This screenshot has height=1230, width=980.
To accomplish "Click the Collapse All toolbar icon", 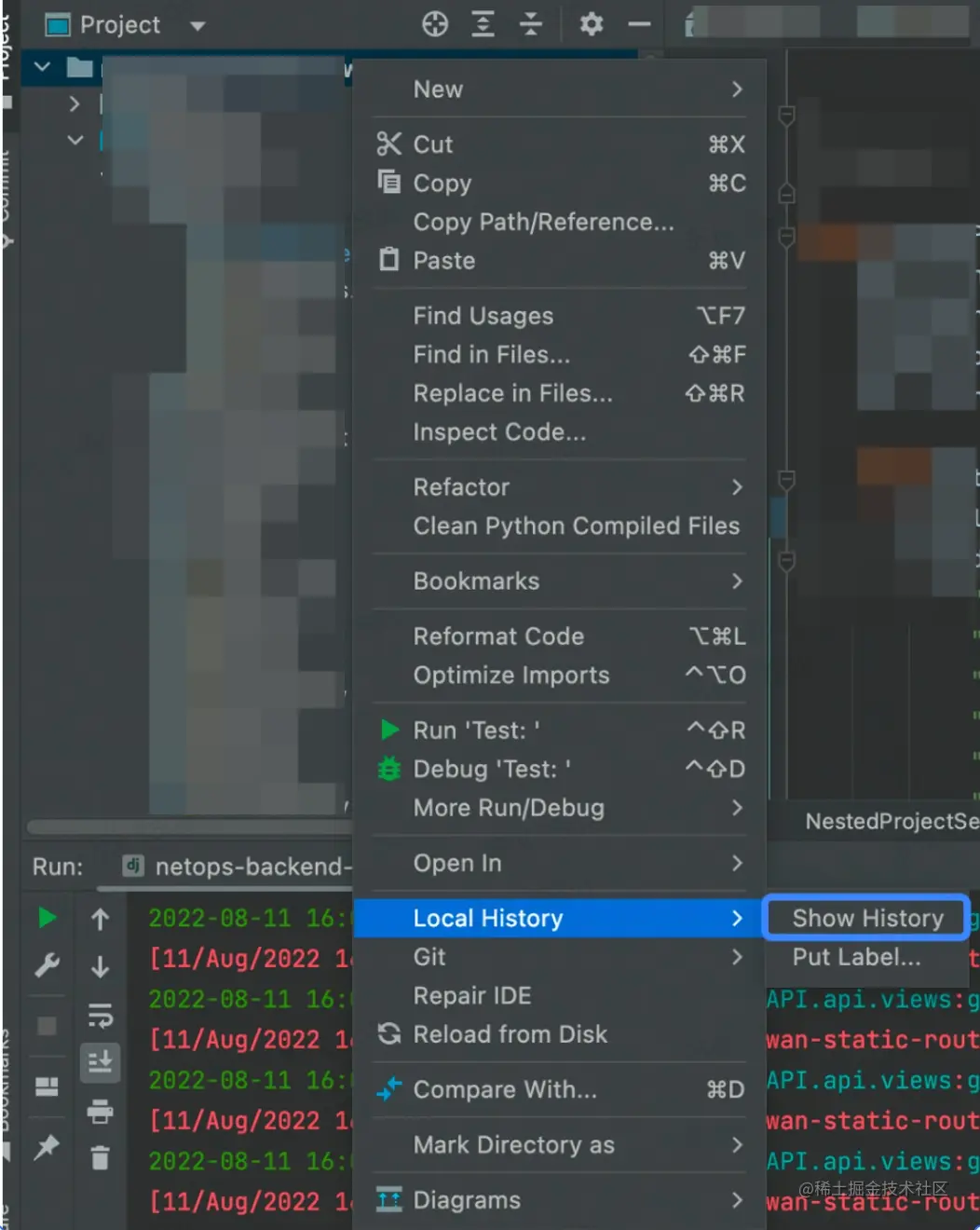I will [x=530, y=24].
